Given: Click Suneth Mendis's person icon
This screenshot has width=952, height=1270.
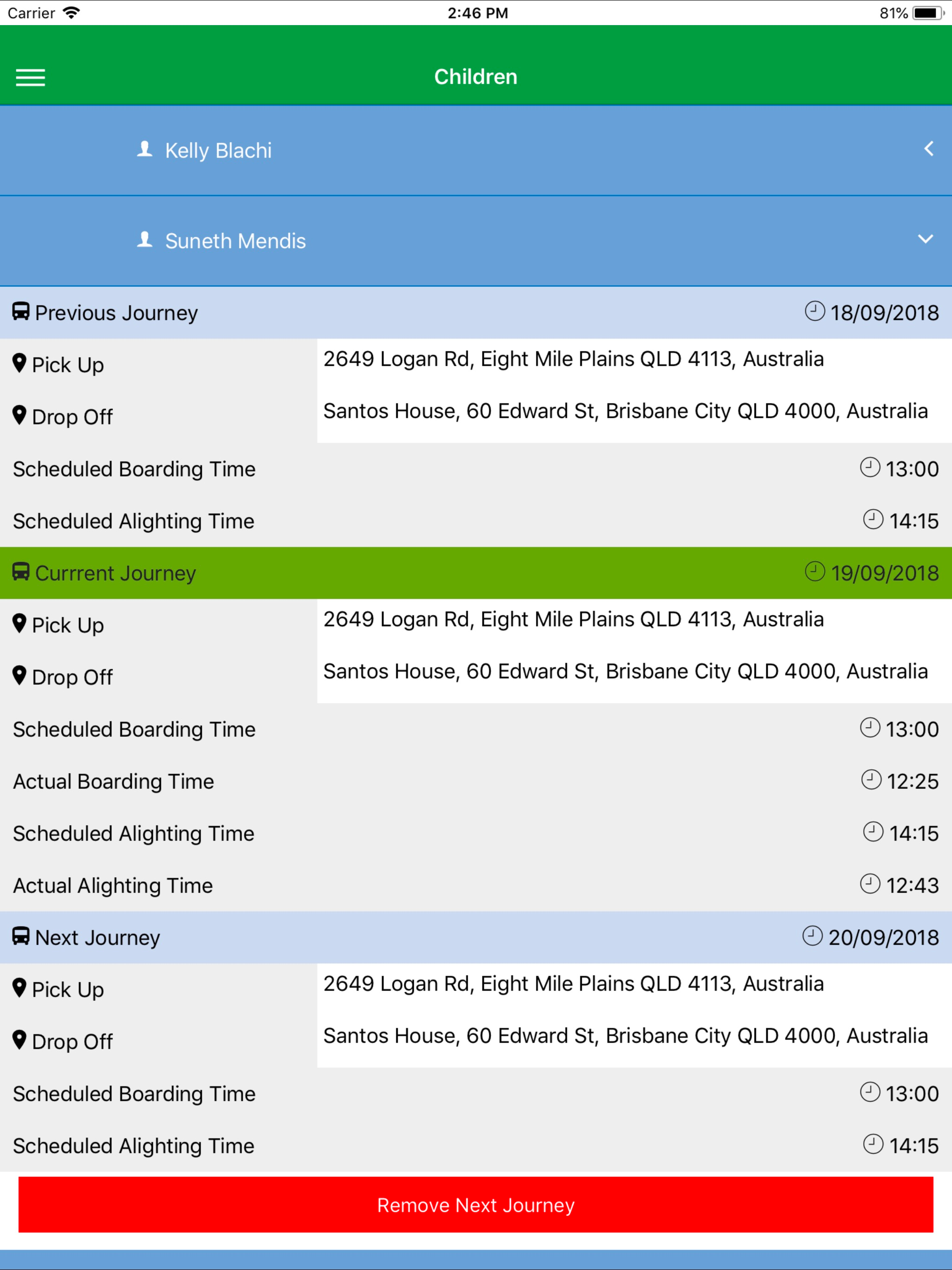Looking at the screenshot, I should [145, 239].
